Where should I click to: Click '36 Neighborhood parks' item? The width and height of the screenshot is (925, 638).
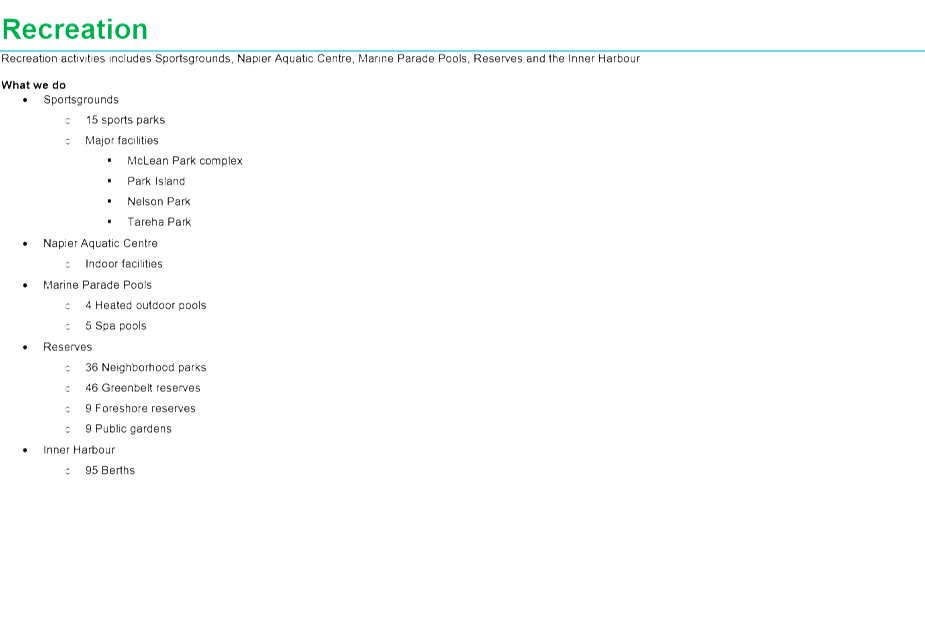[x=146, y=368]
